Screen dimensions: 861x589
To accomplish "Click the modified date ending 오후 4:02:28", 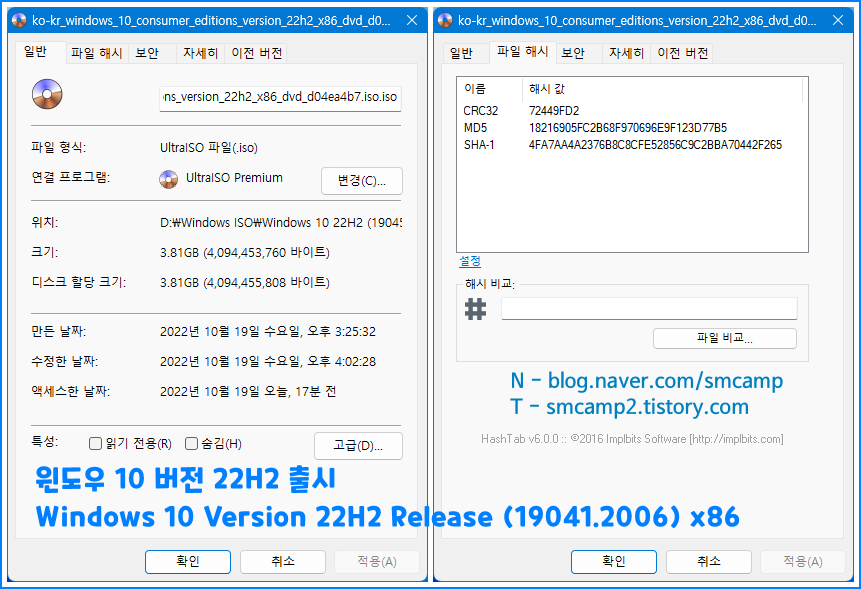I will (x=268, y=362).
